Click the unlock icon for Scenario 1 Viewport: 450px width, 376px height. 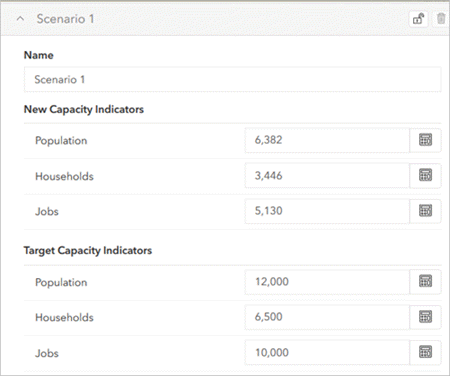(418, 19)
